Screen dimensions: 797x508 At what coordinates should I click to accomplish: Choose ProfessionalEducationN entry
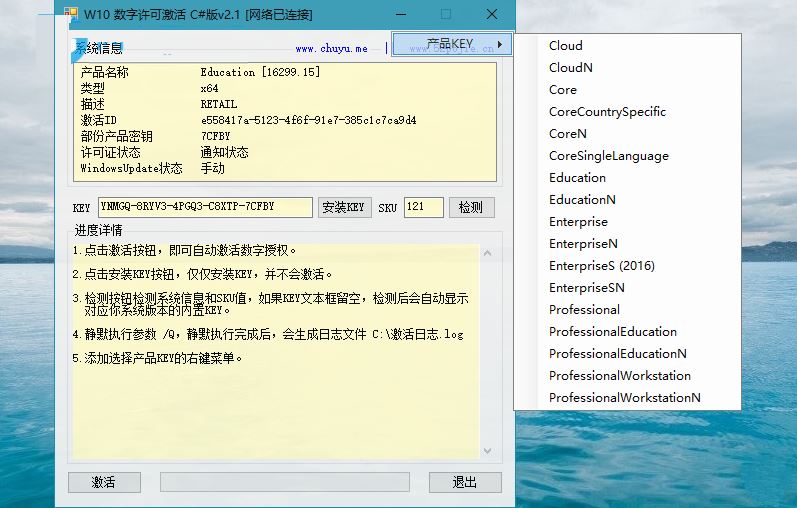(x=627, y=353)
